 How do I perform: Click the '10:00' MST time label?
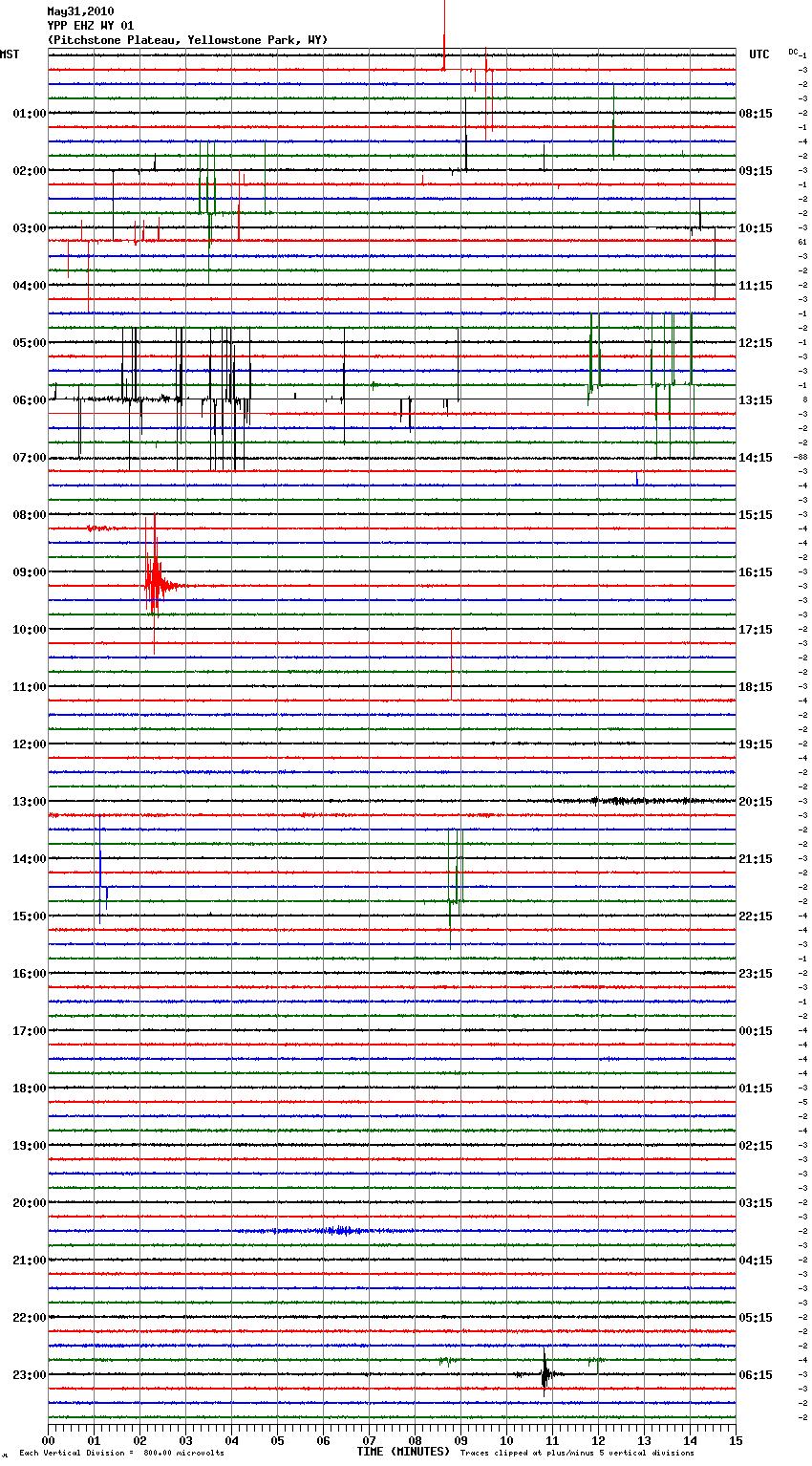[30, 630]
